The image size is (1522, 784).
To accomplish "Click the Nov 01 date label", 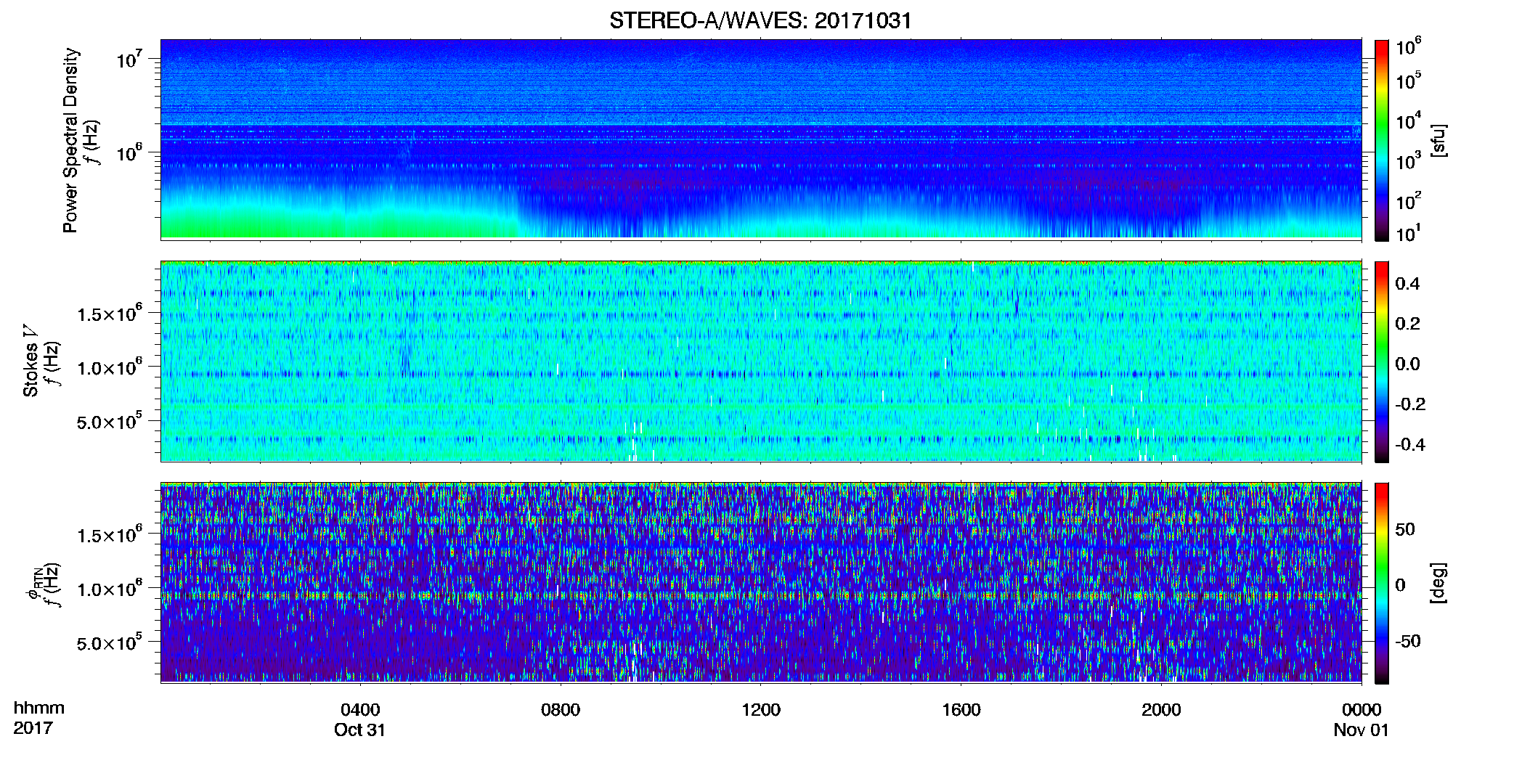I will pos(1361,730).
